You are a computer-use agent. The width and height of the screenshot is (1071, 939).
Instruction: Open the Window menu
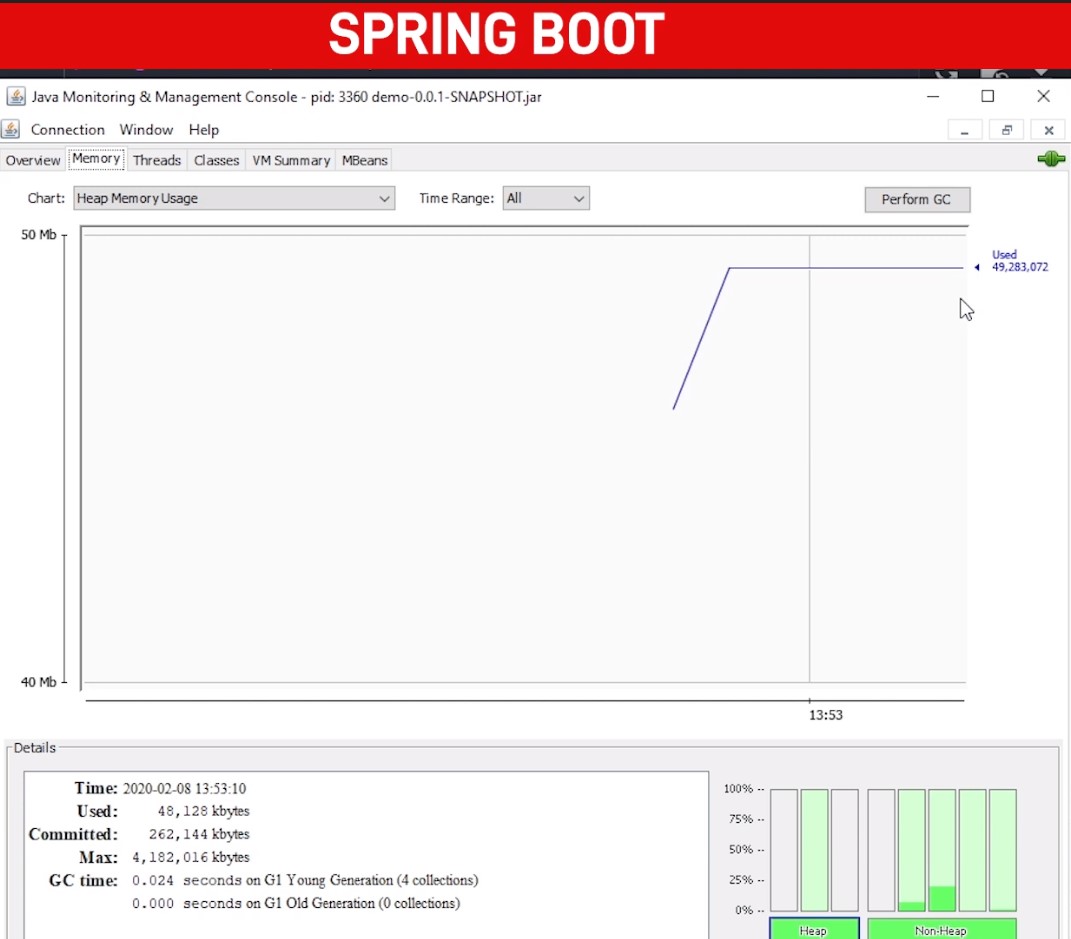click(x=146, y=130)
